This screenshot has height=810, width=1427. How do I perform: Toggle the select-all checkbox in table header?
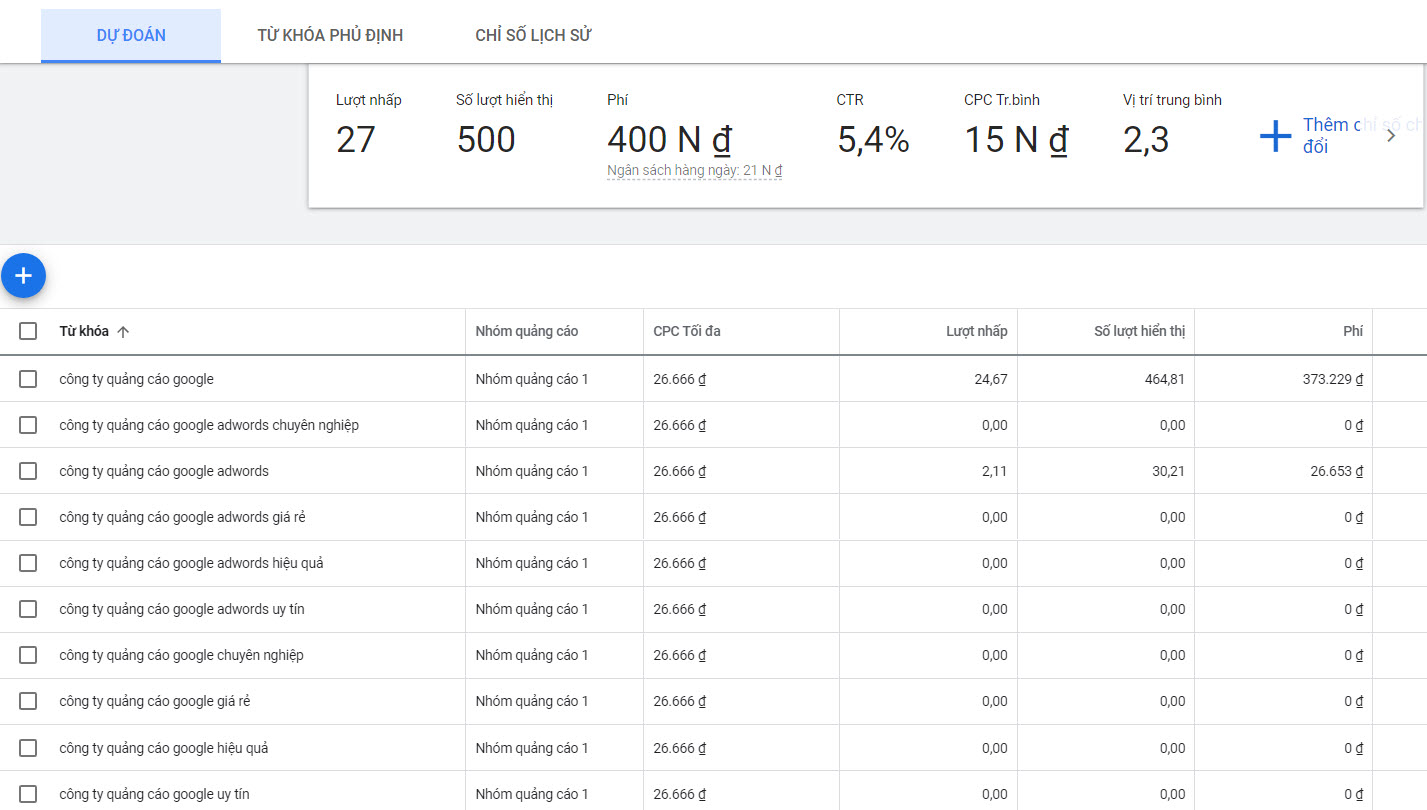[x=28, y=331]
